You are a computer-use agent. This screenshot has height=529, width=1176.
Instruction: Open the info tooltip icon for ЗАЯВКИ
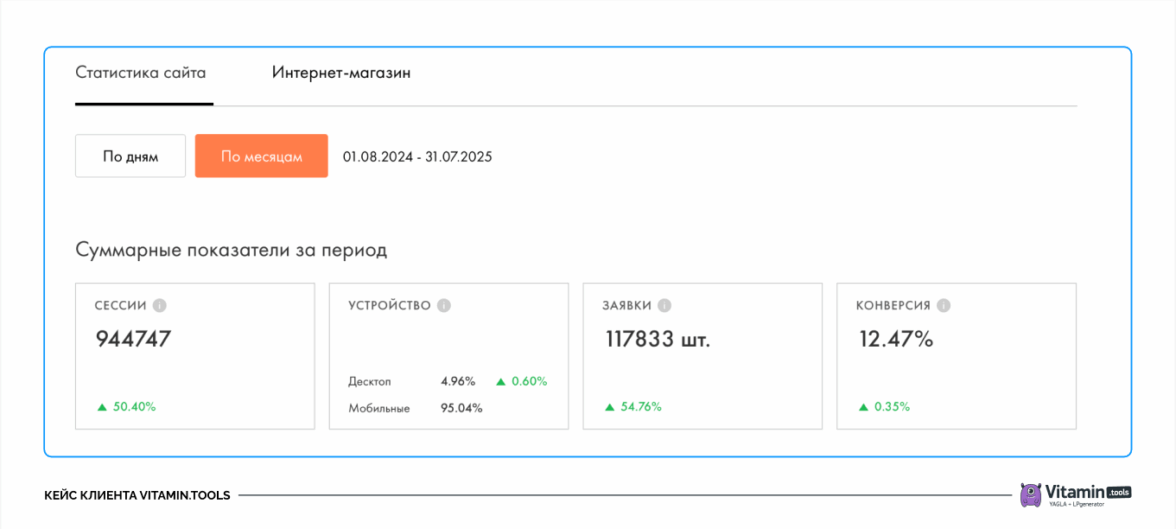pos(665,306)
